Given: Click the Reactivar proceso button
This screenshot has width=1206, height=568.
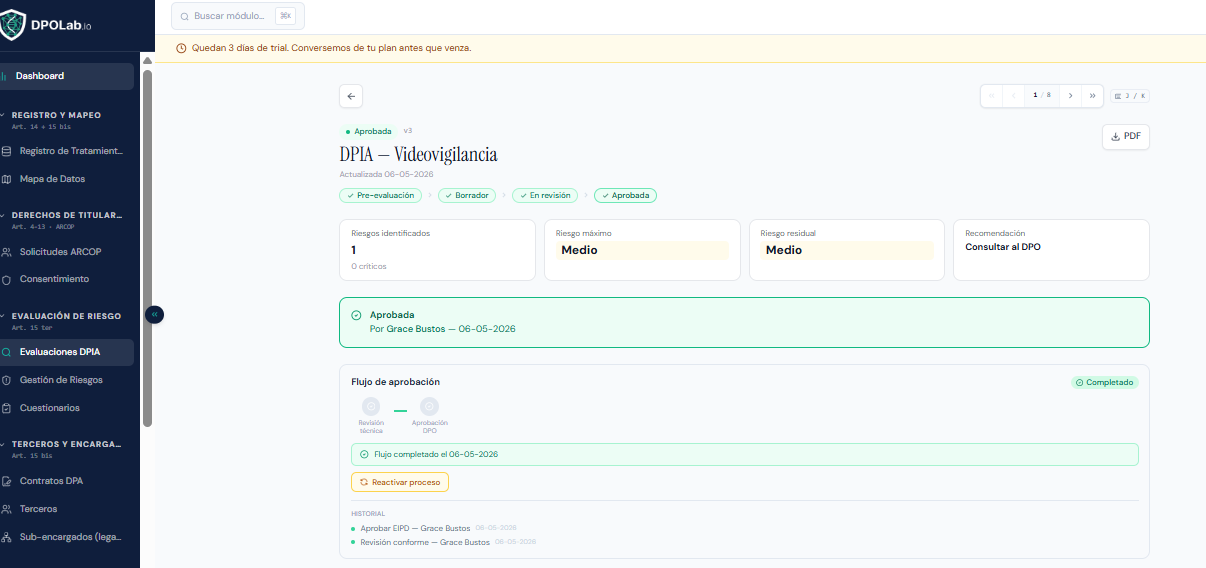Looking at the screenshot, I should coord(400,482).
